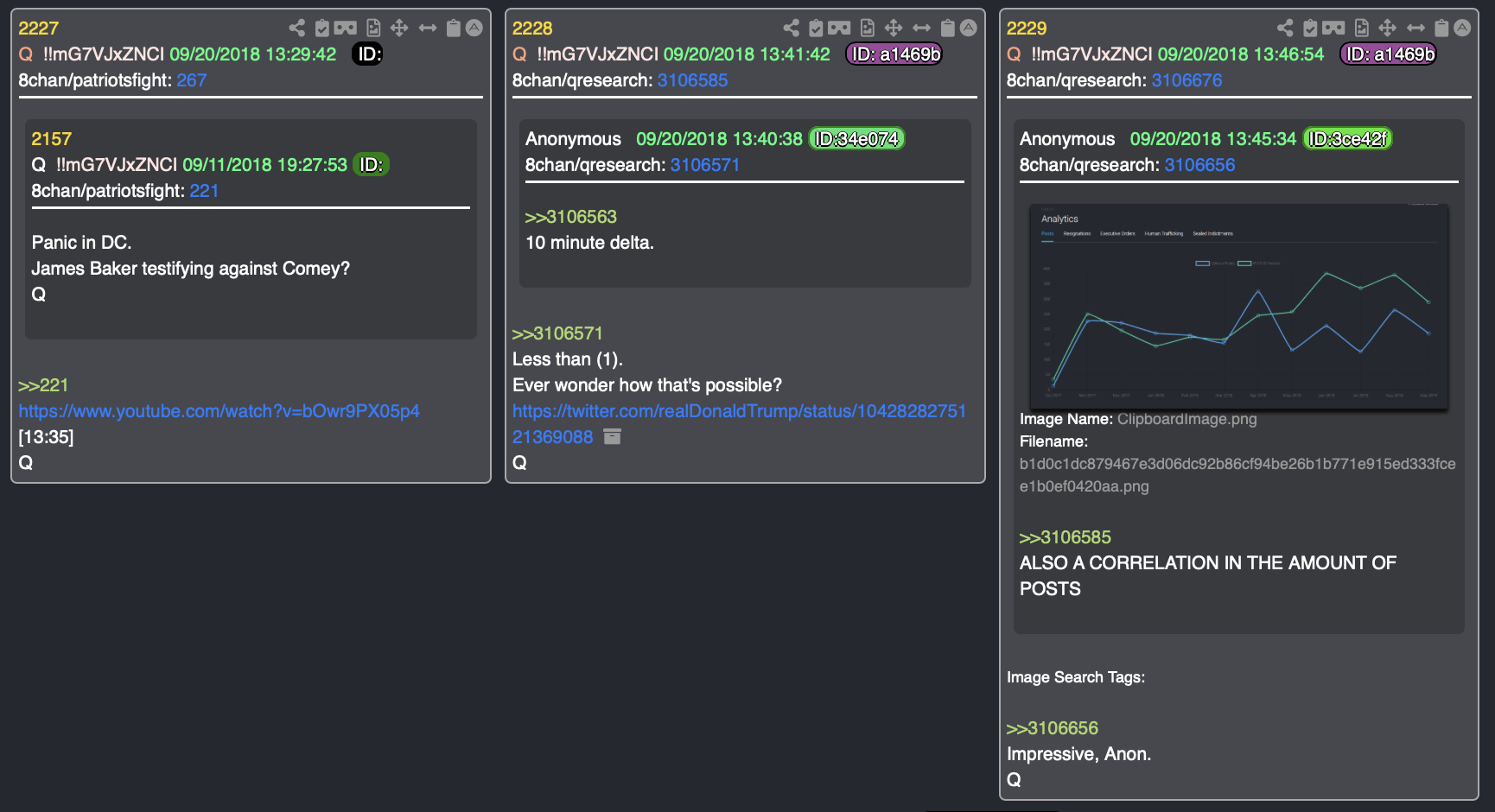Screen dimensions: 1495x812
Task: Click the ID:3ce42f badge
Action: [1347, 139]
